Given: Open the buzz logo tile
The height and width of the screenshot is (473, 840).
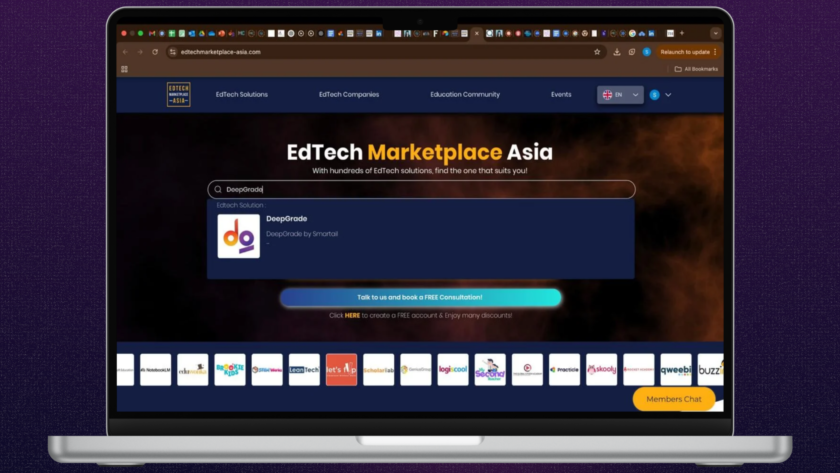Looking at the screenshot, I should 710,370.
